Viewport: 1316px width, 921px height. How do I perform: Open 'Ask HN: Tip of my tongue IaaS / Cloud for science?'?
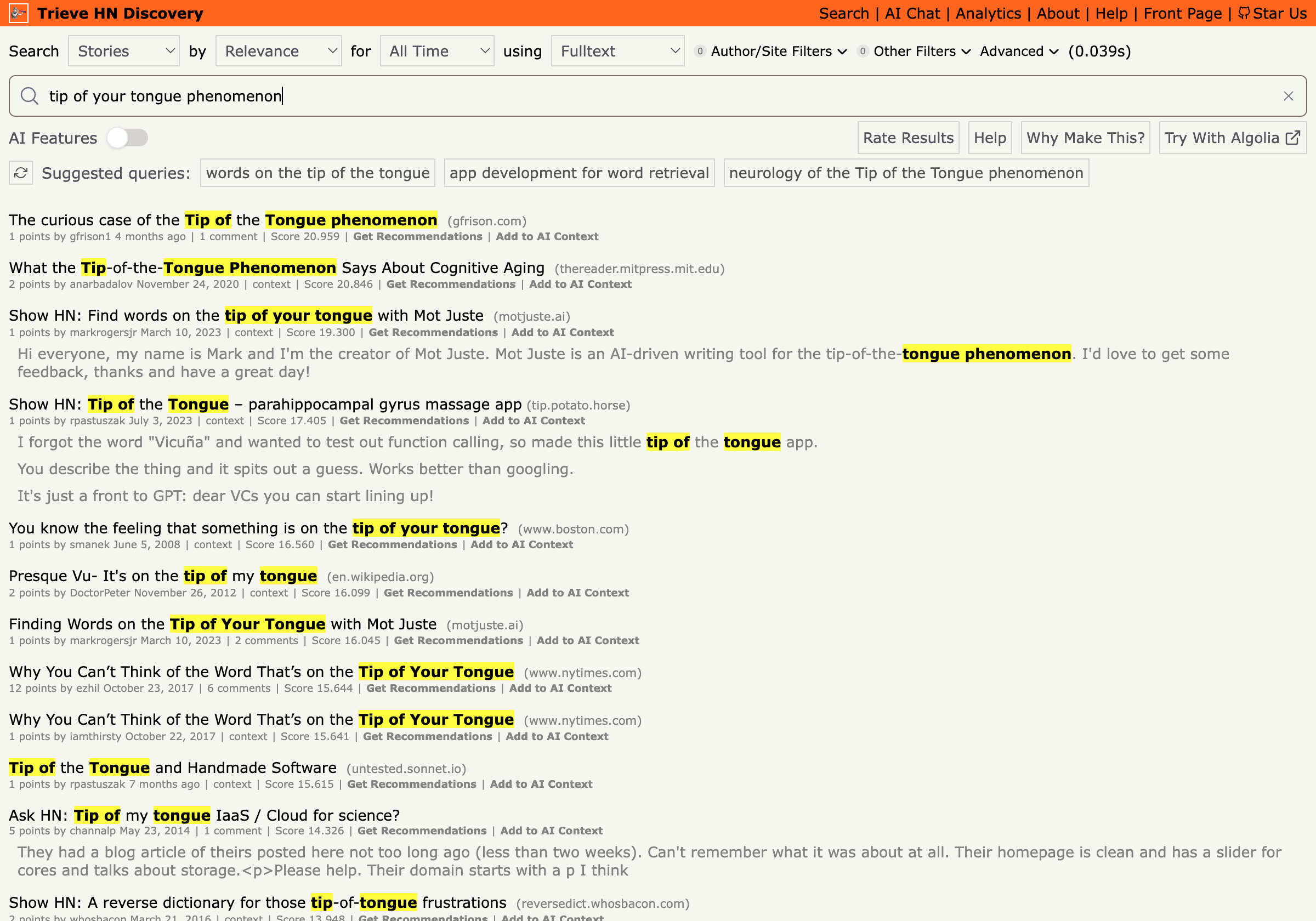(204, 815)
